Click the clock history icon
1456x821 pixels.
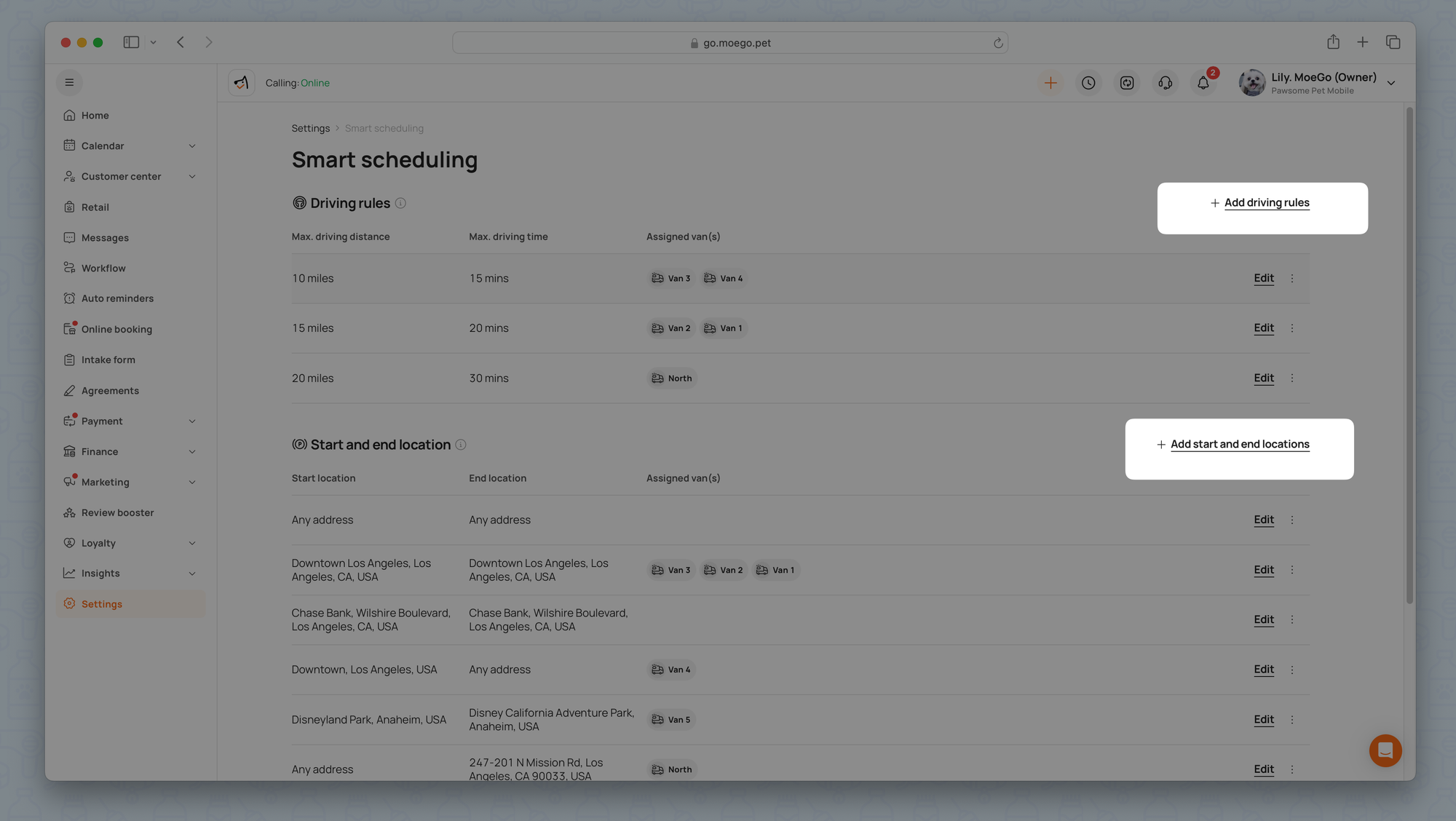(x=1088, y=83)
